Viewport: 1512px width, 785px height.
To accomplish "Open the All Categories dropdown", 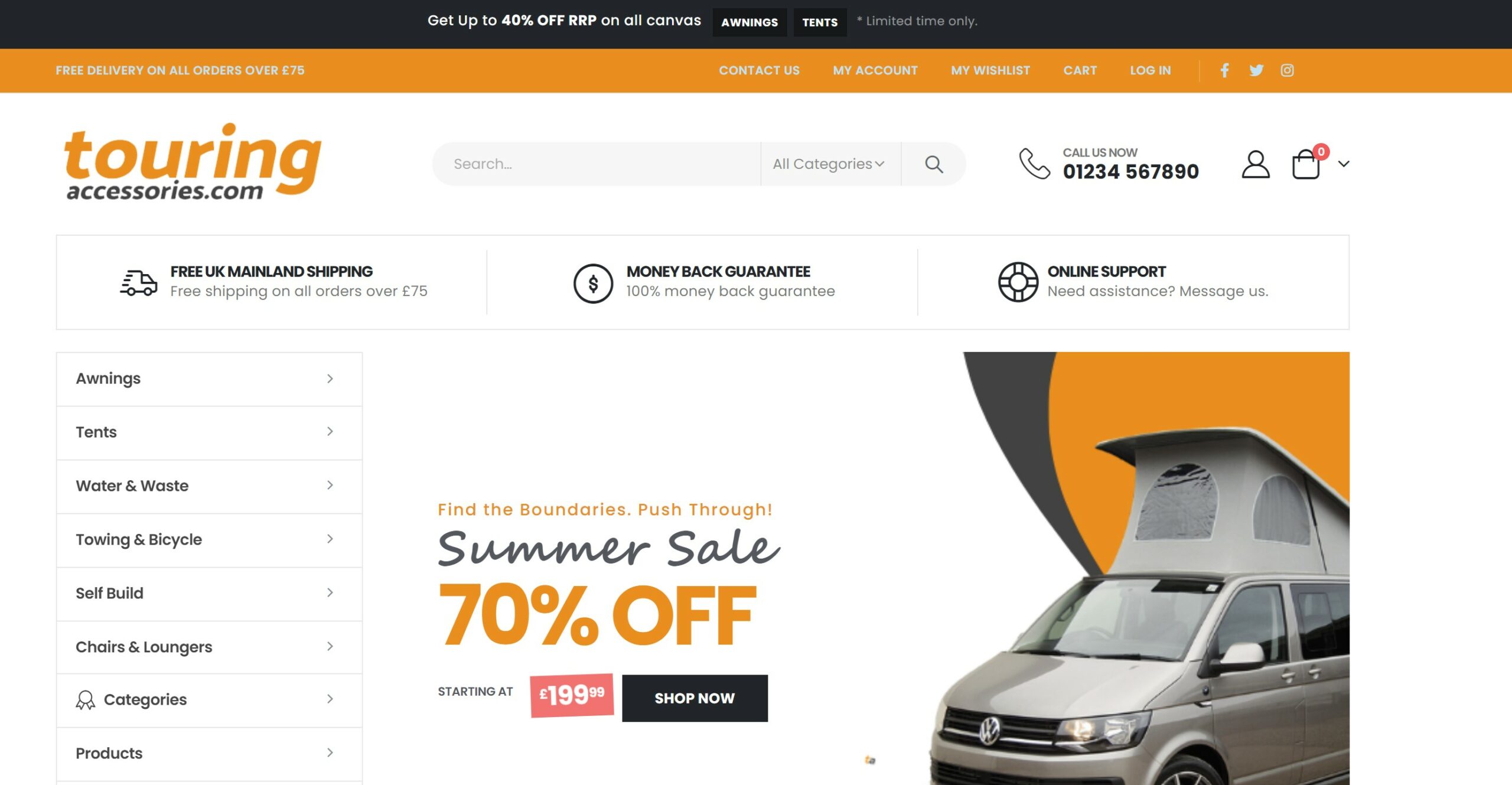I will tap(829, 164).
